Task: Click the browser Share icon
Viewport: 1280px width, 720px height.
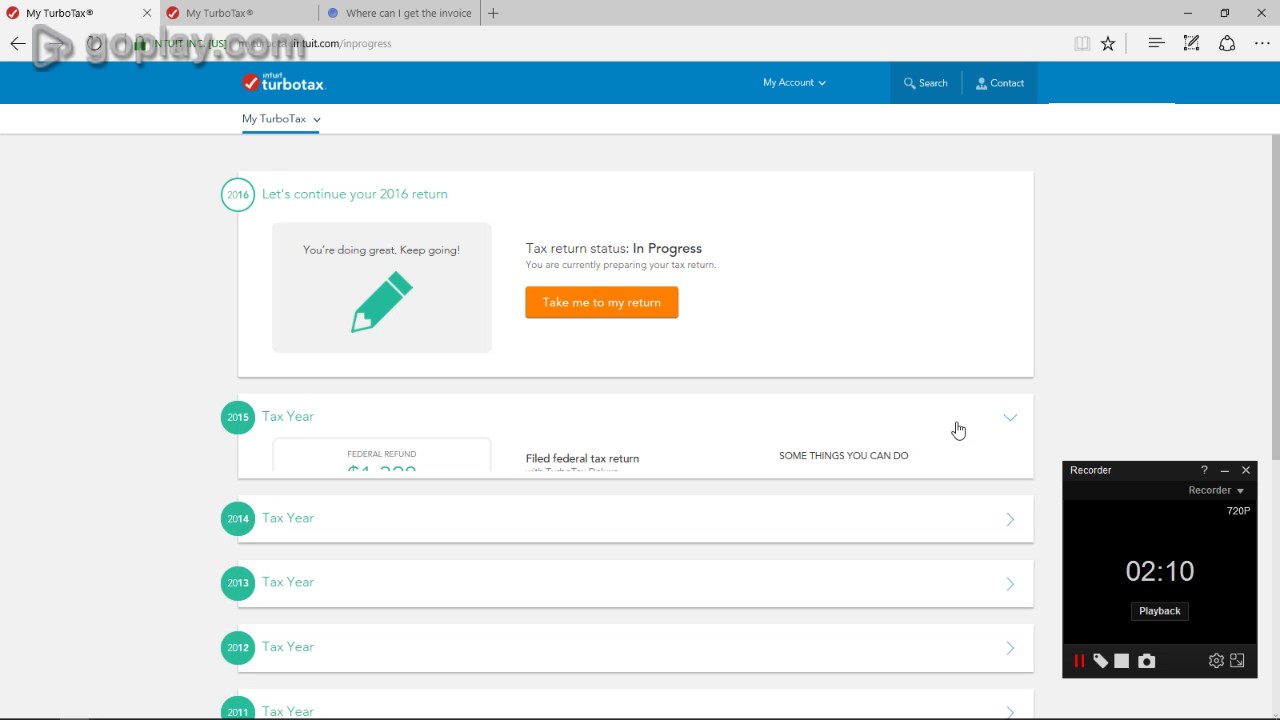Action: (1227, 43)
